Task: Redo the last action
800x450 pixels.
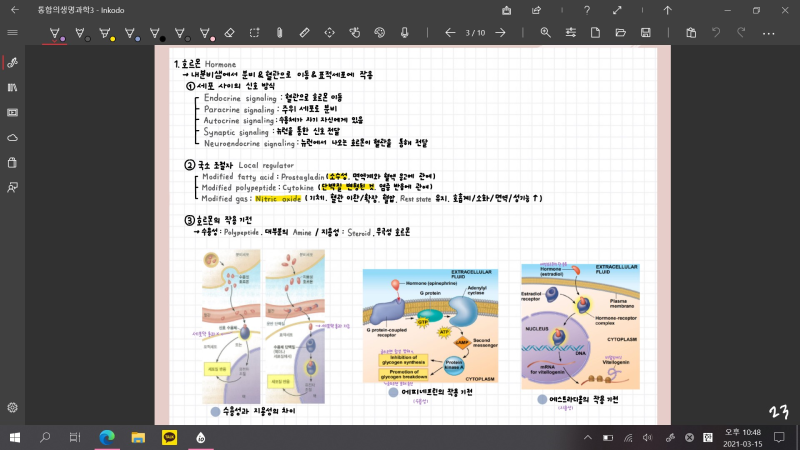Action: [x=741, y=33]
